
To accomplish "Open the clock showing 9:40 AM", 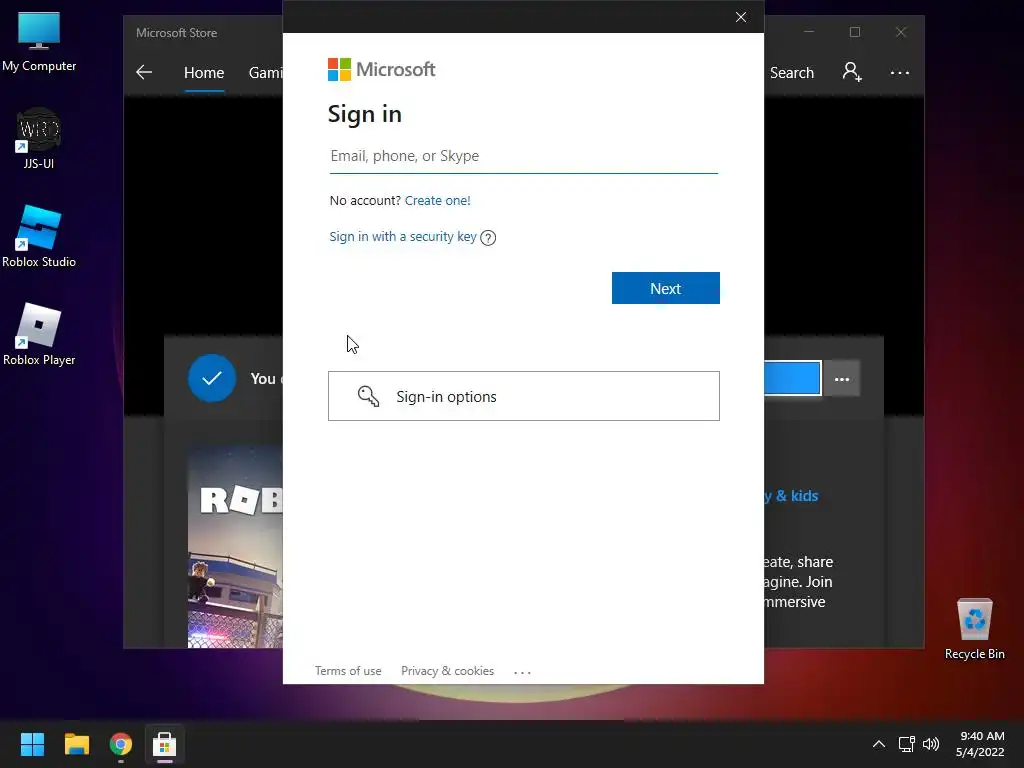I will click(x=980, y=744).
